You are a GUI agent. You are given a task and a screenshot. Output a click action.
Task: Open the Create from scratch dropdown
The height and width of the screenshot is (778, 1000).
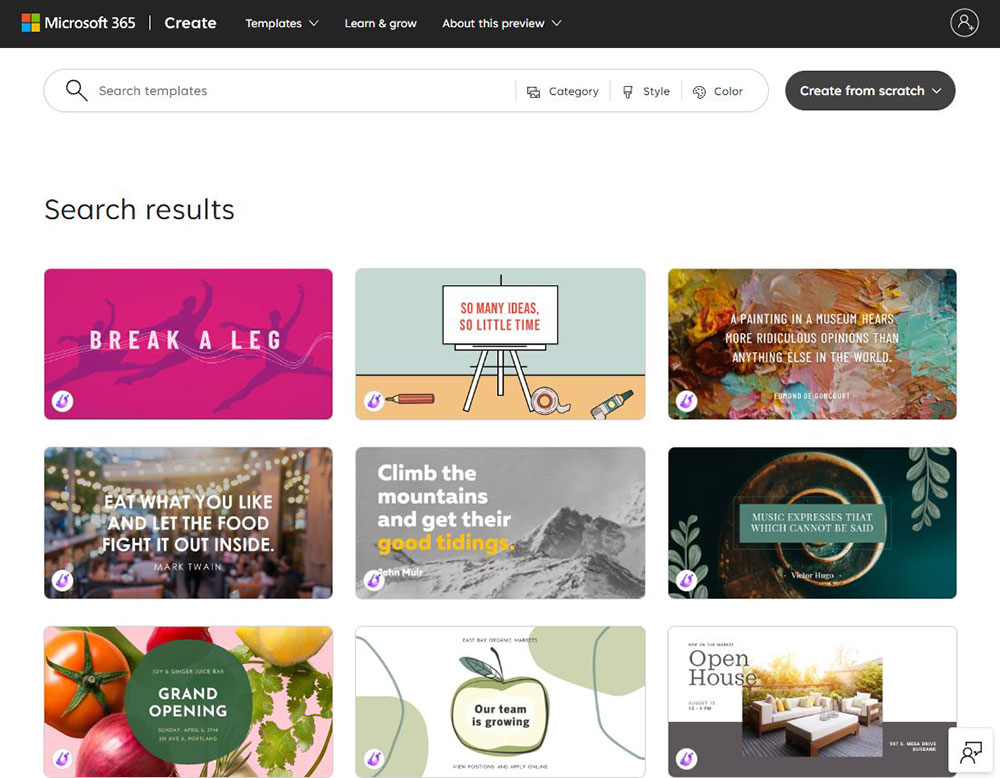[870, 91]
